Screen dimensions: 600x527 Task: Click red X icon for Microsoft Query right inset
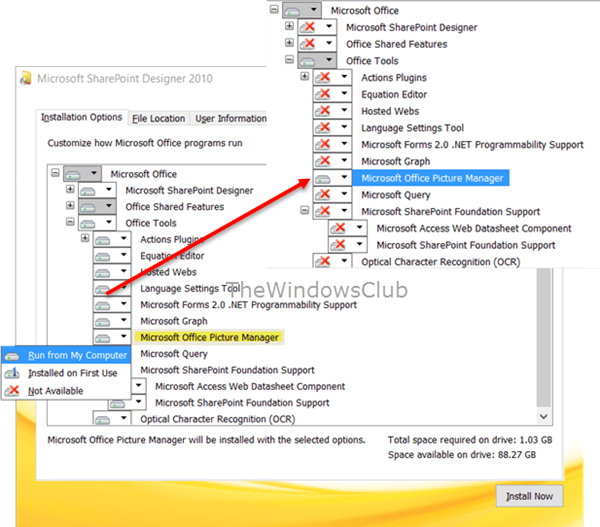323,194
